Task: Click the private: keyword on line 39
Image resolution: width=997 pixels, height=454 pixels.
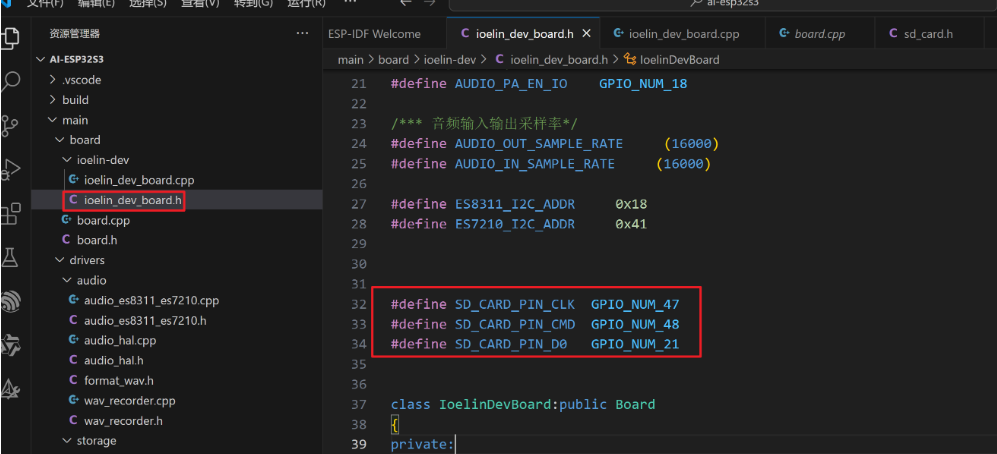Action: [x=422, y=444]
